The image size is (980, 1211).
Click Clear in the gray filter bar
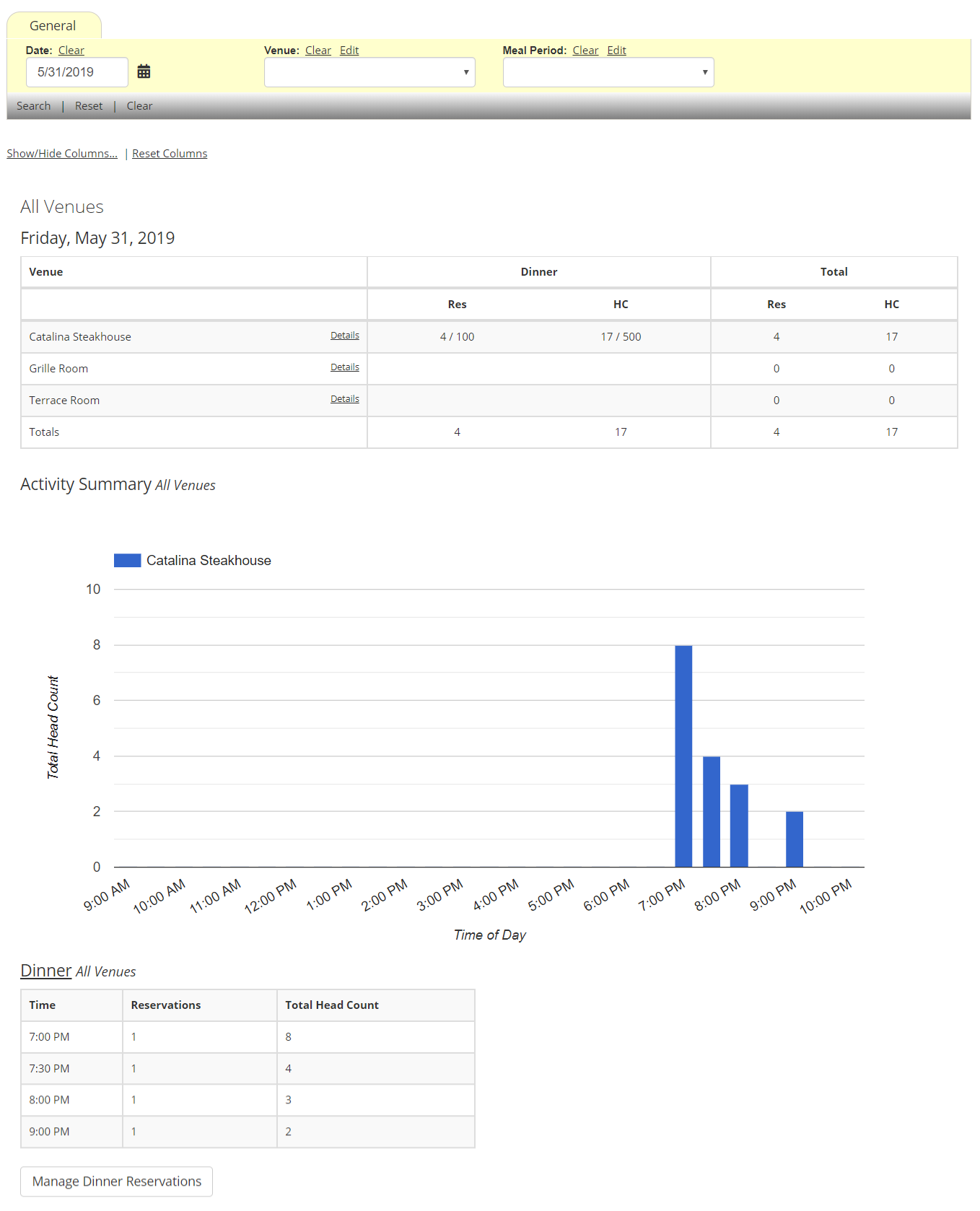tap(139, 106)
